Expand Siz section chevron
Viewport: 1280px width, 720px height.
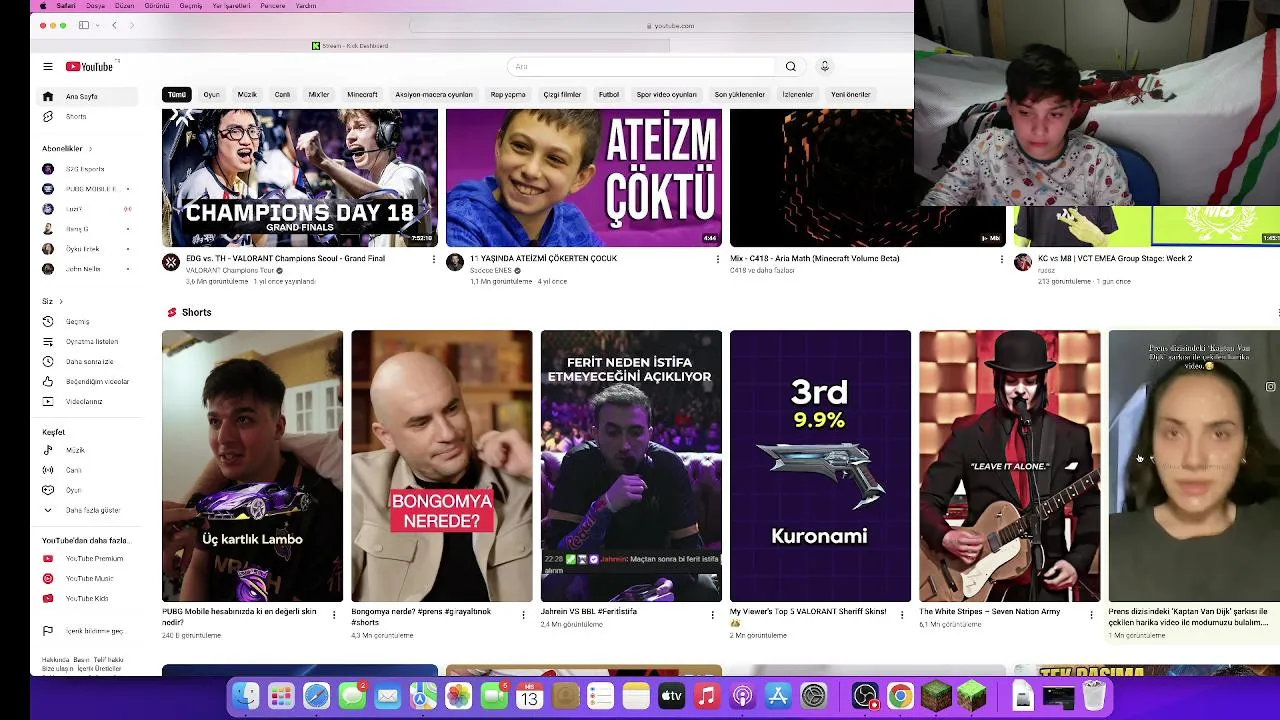(x=60, y=302)
